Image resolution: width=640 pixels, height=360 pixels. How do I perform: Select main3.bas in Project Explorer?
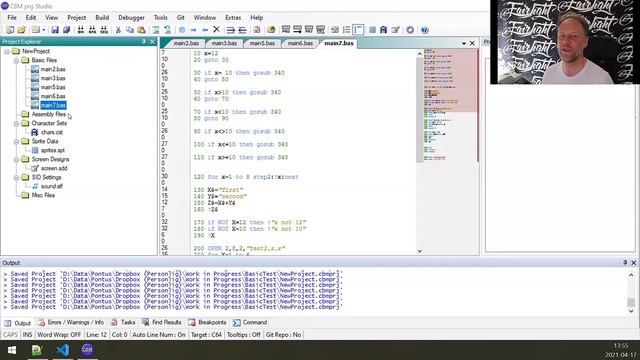coord(53,78)
